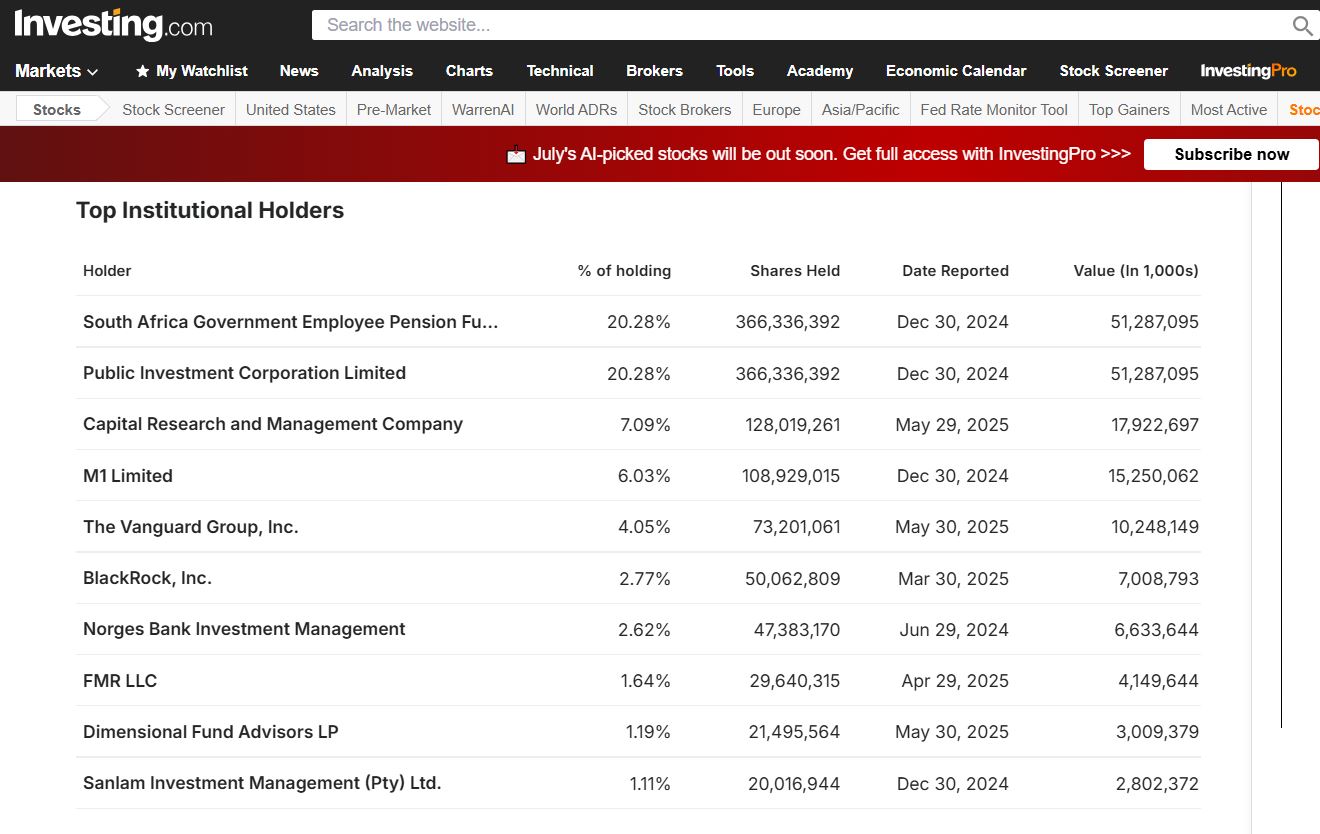
Task: Go to the United States sub-tab
Action: pos(290,110)
